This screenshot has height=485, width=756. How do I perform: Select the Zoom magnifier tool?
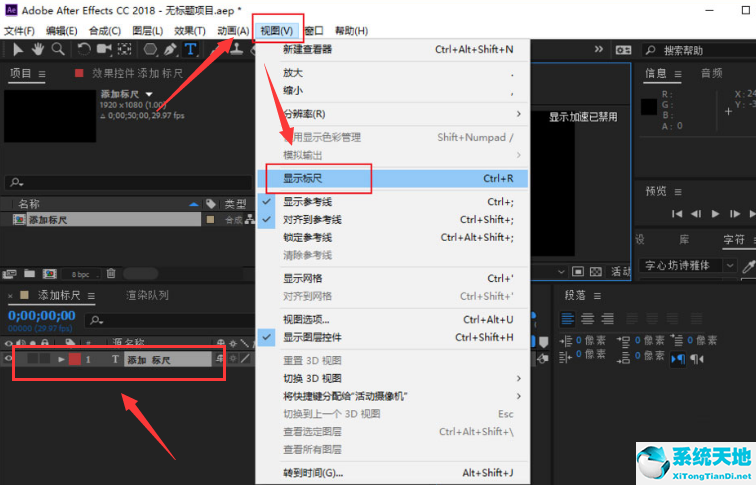[x=58, y=49]
